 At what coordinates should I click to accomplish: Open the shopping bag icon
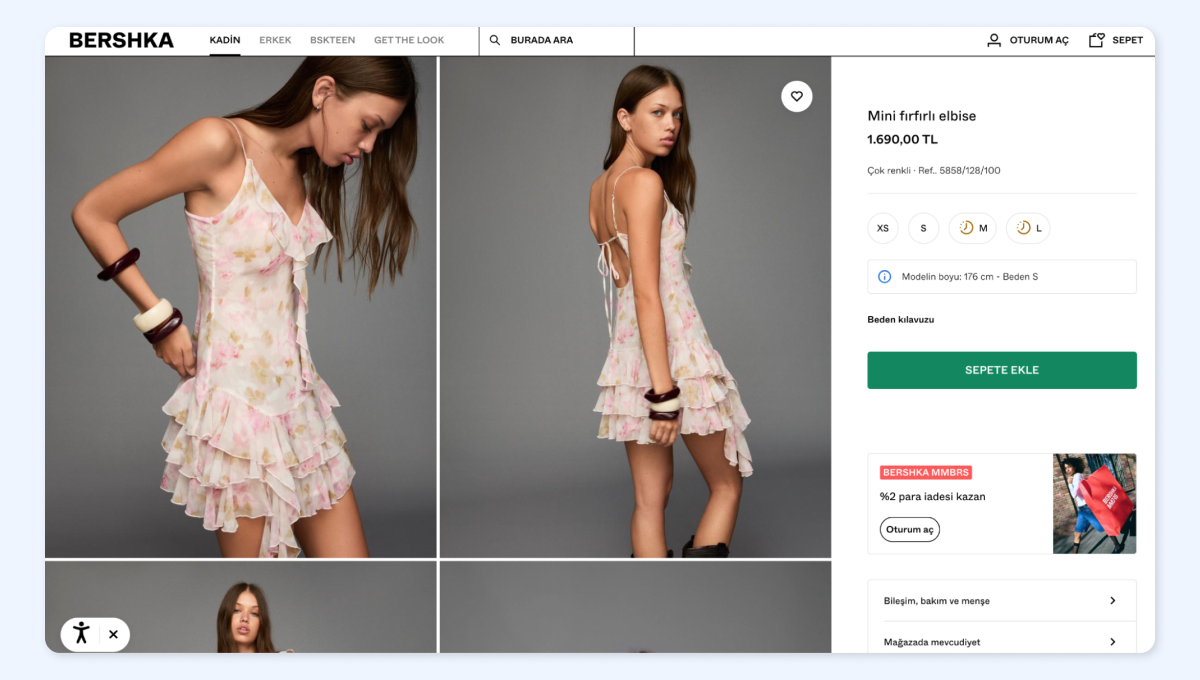1097,41
